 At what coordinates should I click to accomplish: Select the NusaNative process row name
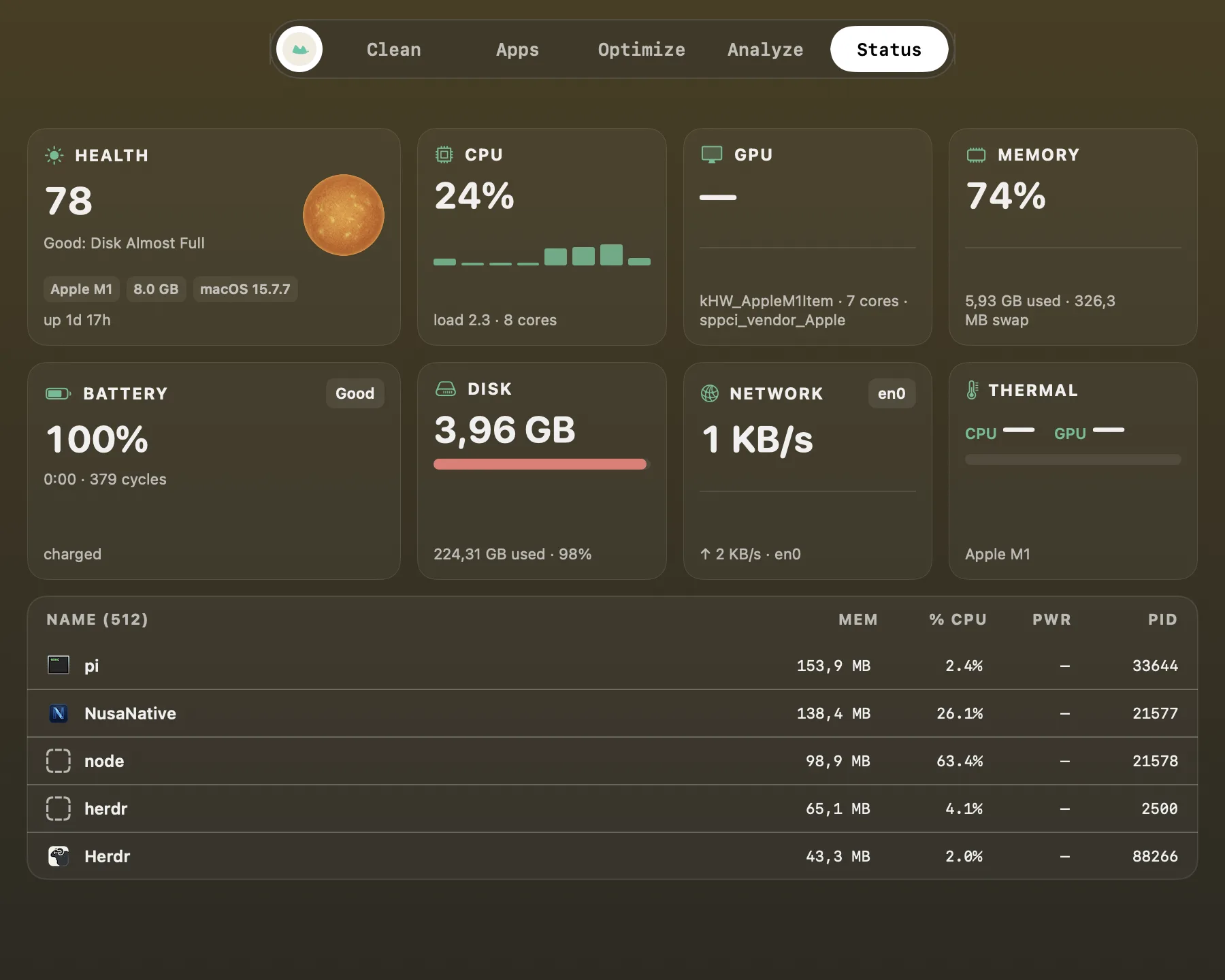coord(130,713)
